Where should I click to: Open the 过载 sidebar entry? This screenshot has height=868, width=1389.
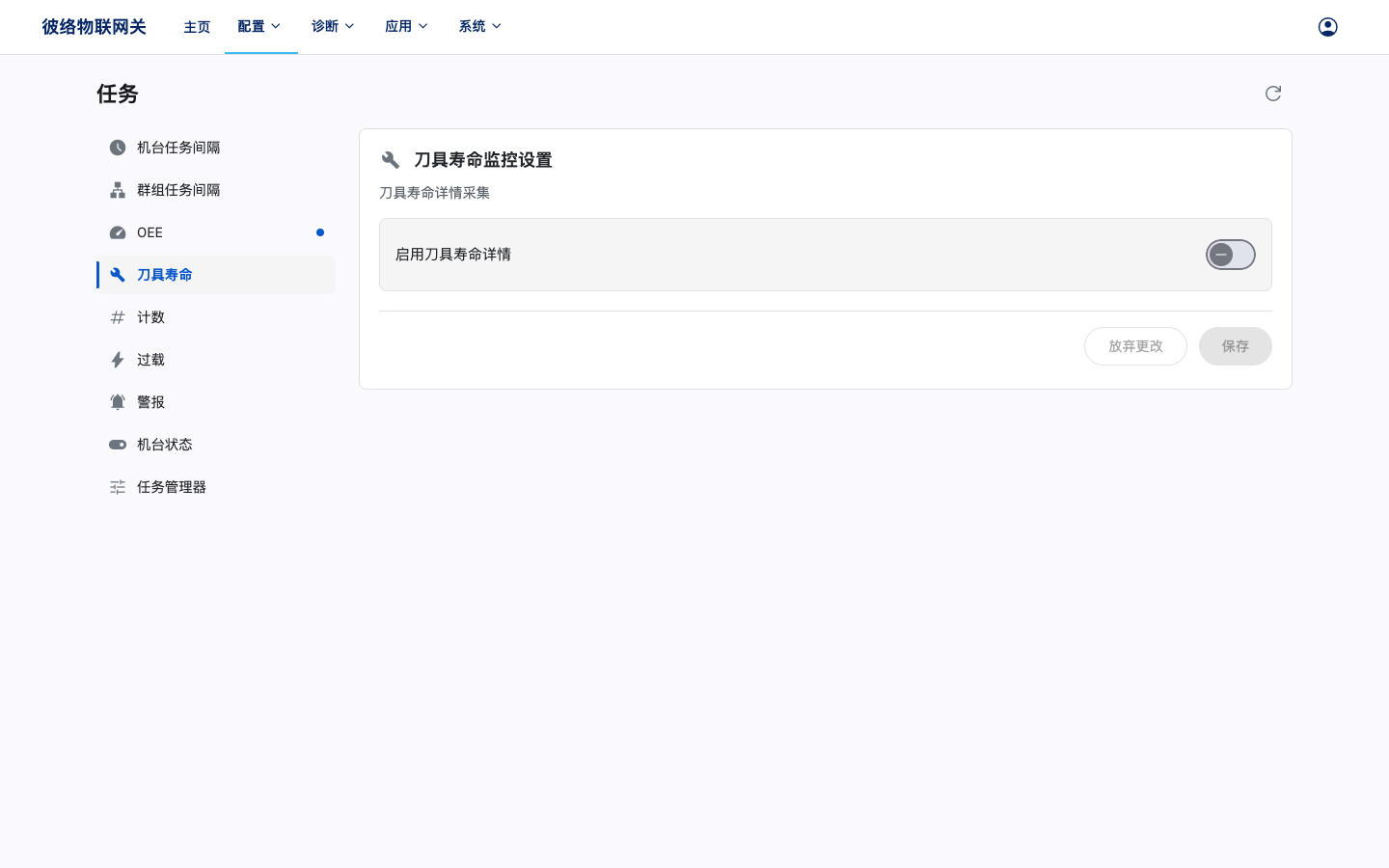216,360
